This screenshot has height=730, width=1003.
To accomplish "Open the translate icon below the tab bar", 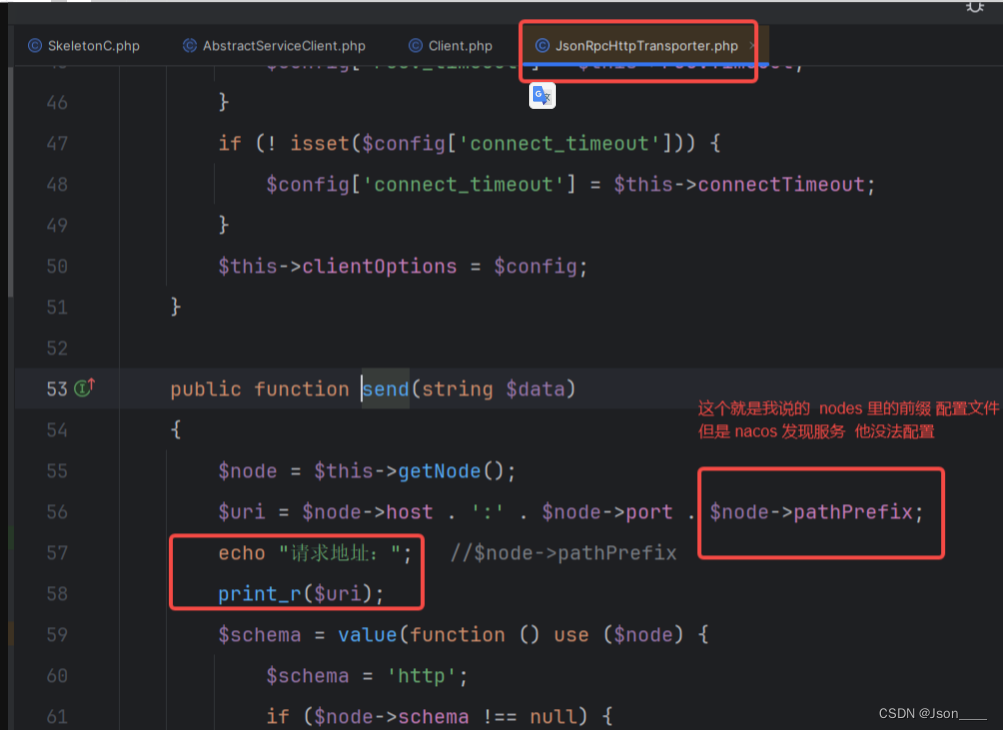I will click(x=541, y=95).
